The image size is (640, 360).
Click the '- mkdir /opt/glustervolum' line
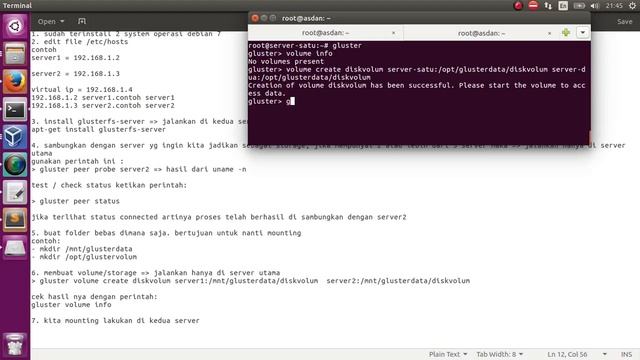click(x=84, y=257)
